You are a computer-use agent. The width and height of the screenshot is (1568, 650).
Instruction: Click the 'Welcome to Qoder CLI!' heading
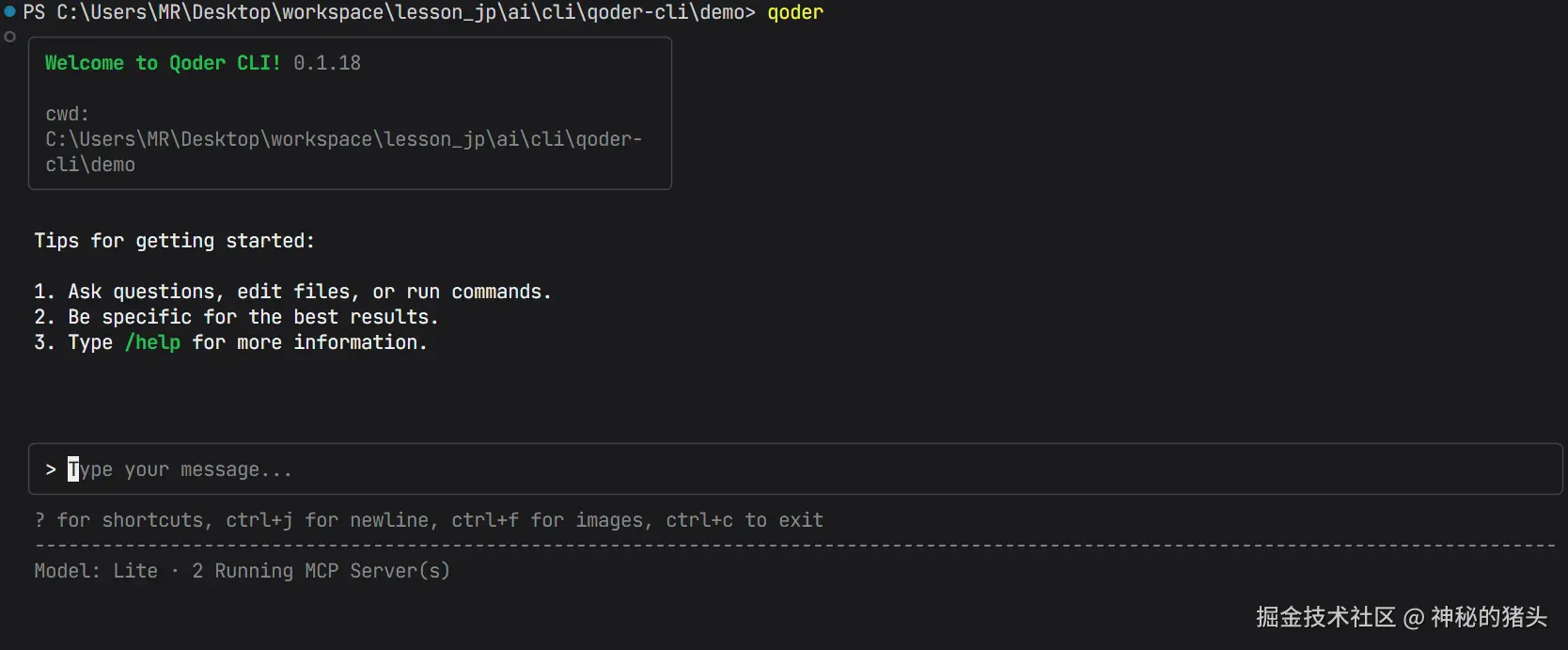coord(163,63)
